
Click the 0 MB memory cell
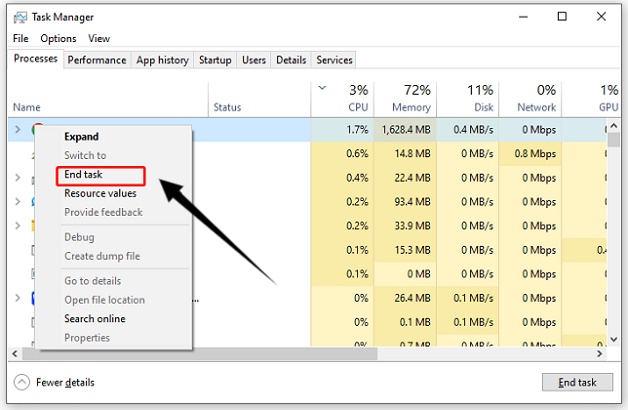(x=405, y=274)
